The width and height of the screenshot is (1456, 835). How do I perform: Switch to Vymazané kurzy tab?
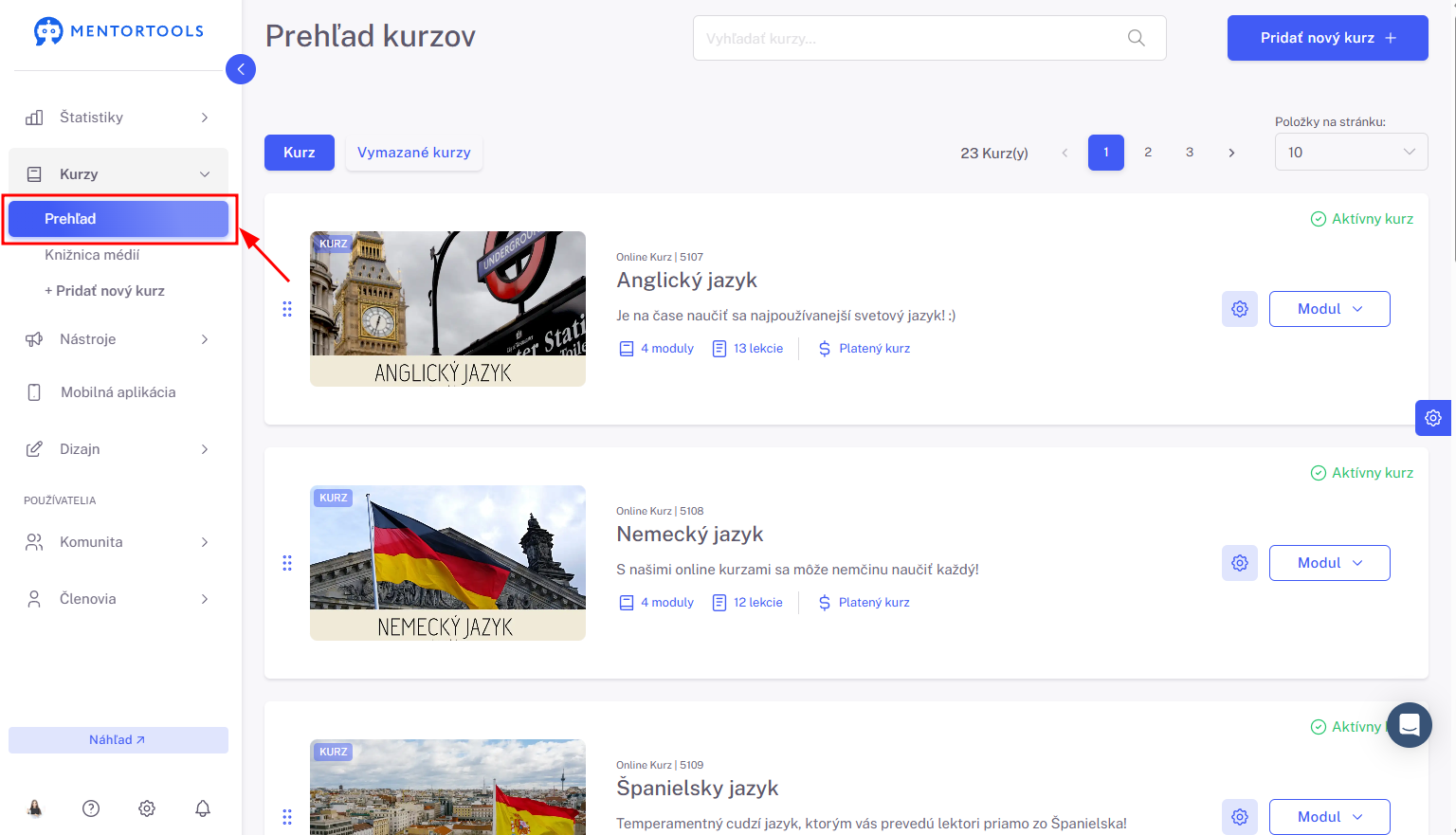pyautogui.click(x=414, y=153)
